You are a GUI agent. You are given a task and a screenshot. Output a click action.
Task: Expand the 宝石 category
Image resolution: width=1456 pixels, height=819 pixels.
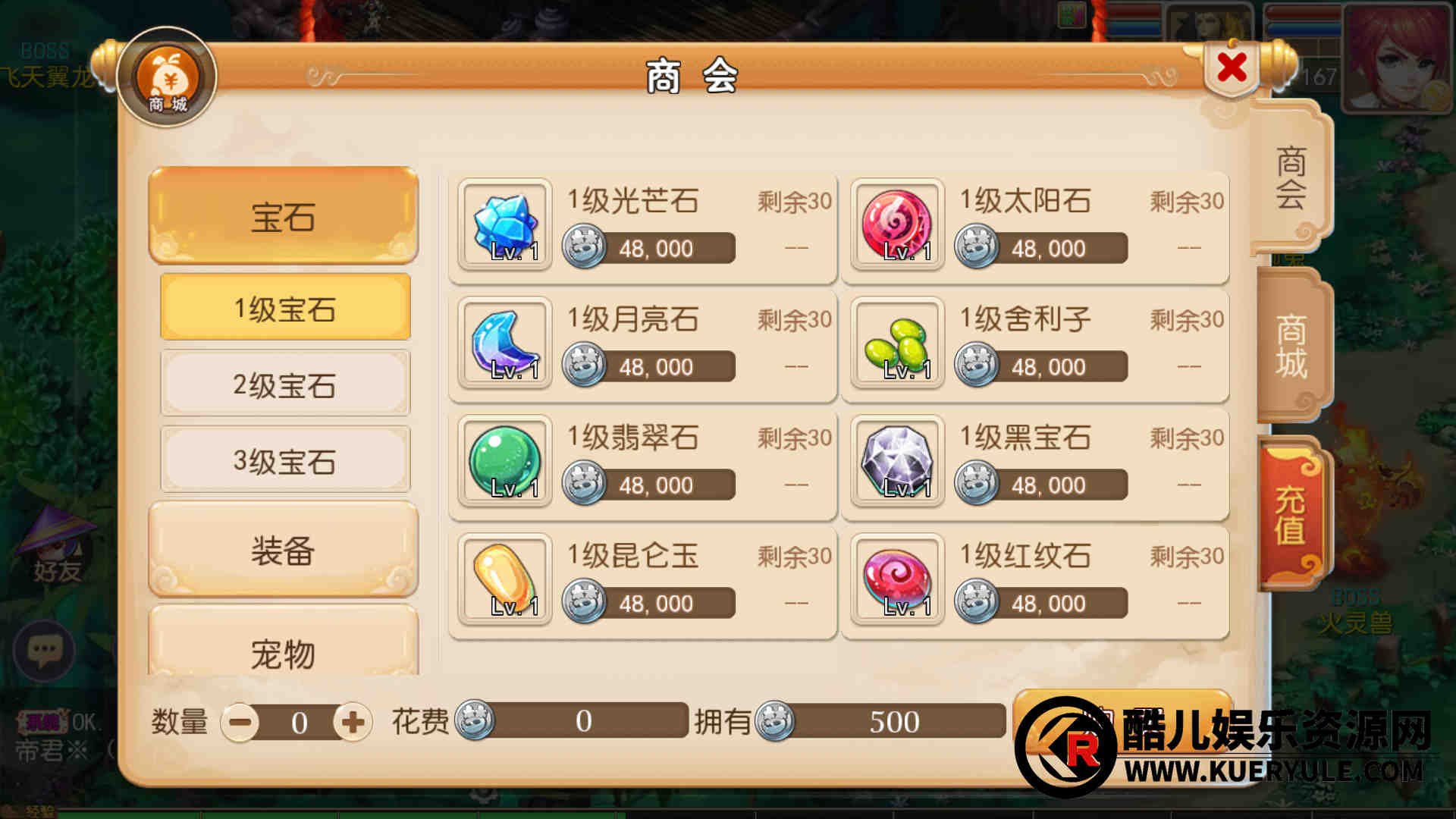283,216
